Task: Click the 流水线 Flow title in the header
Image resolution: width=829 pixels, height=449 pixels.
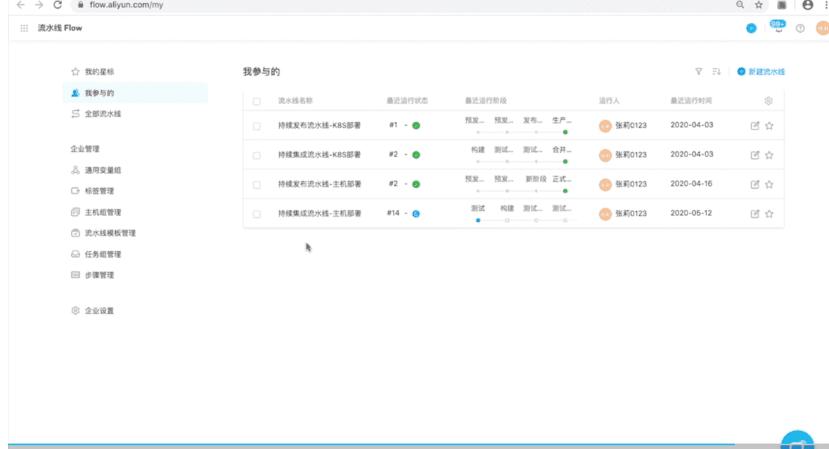Action: coord(60,28)
